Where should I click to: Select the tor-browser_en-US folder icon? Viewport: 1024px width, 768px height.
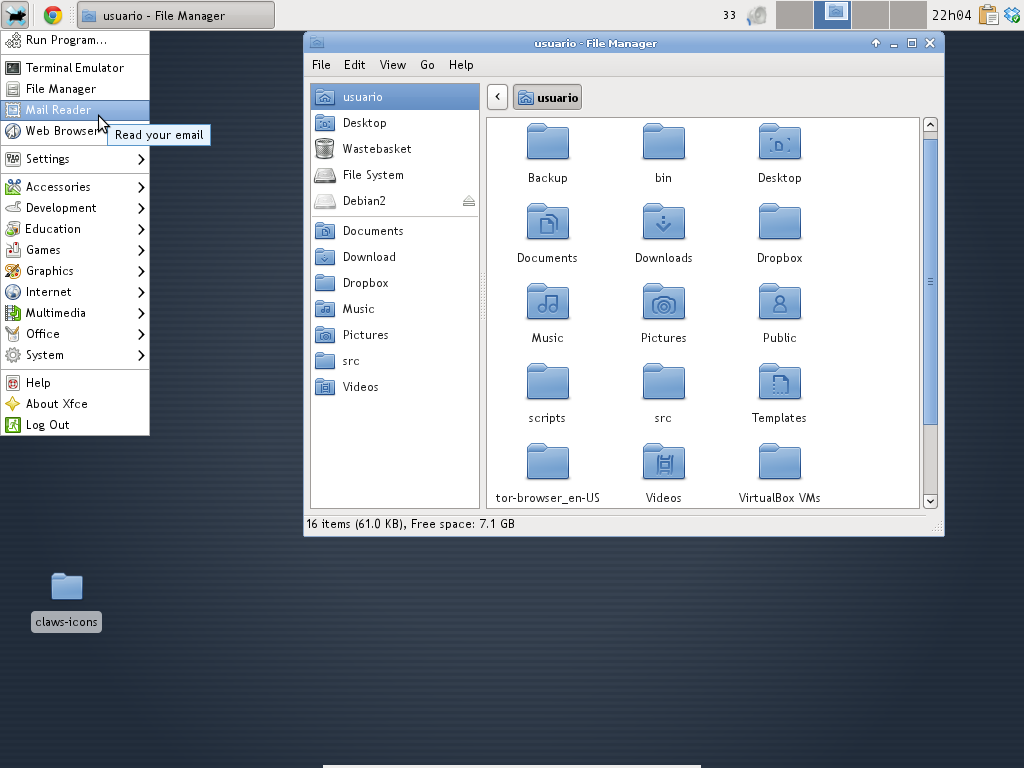click(x=547, y=462)
